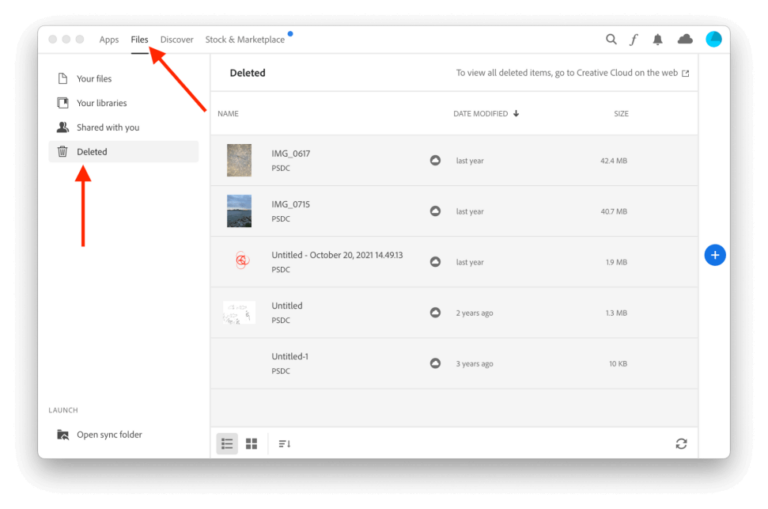The height and width of the screenshot is (509, 768).
Task: Click cloud status icon for IMG_0617
Action: pyautogui.click(x=435, y=160)
